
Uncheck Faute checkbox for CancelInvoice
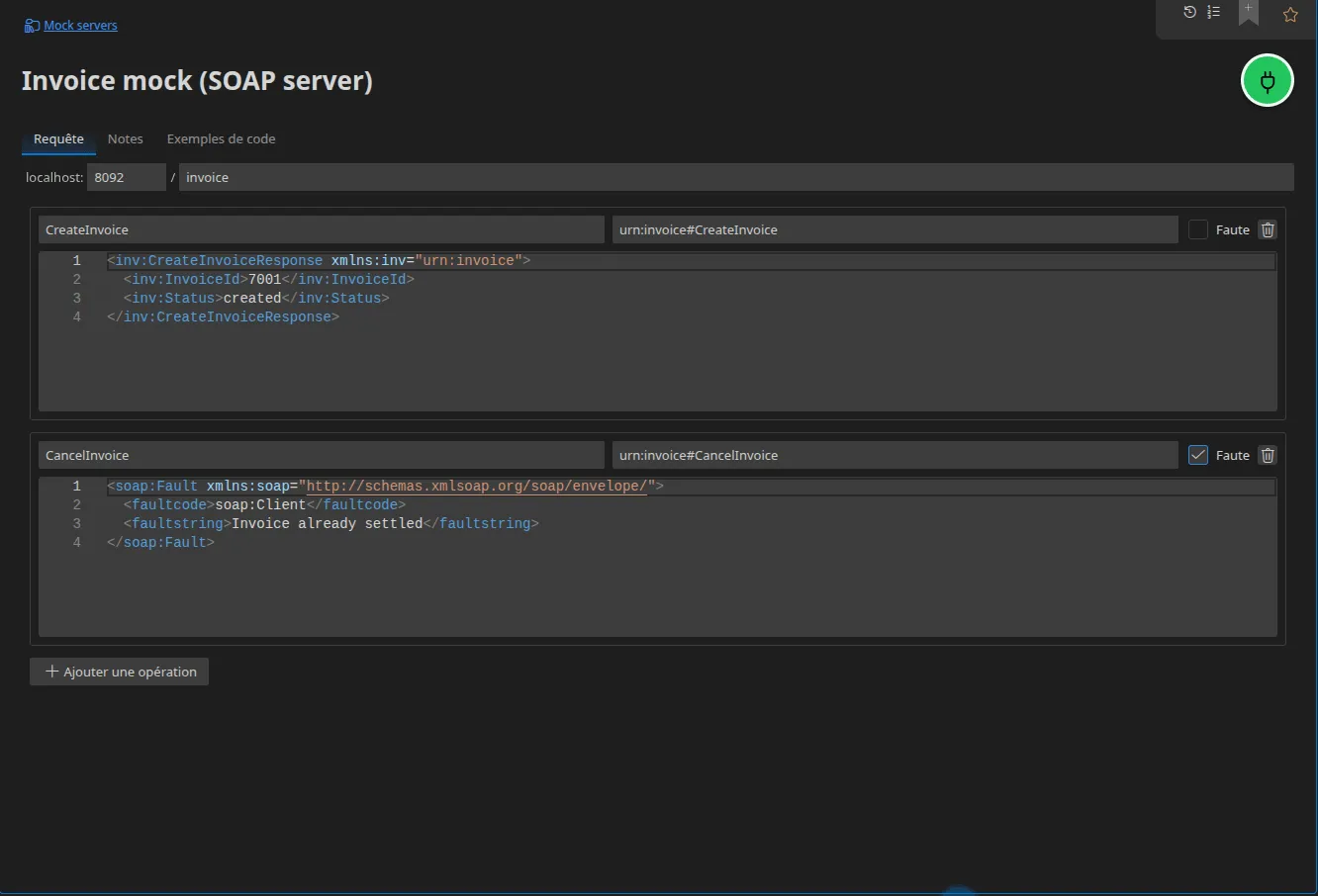coord(1198,455)
